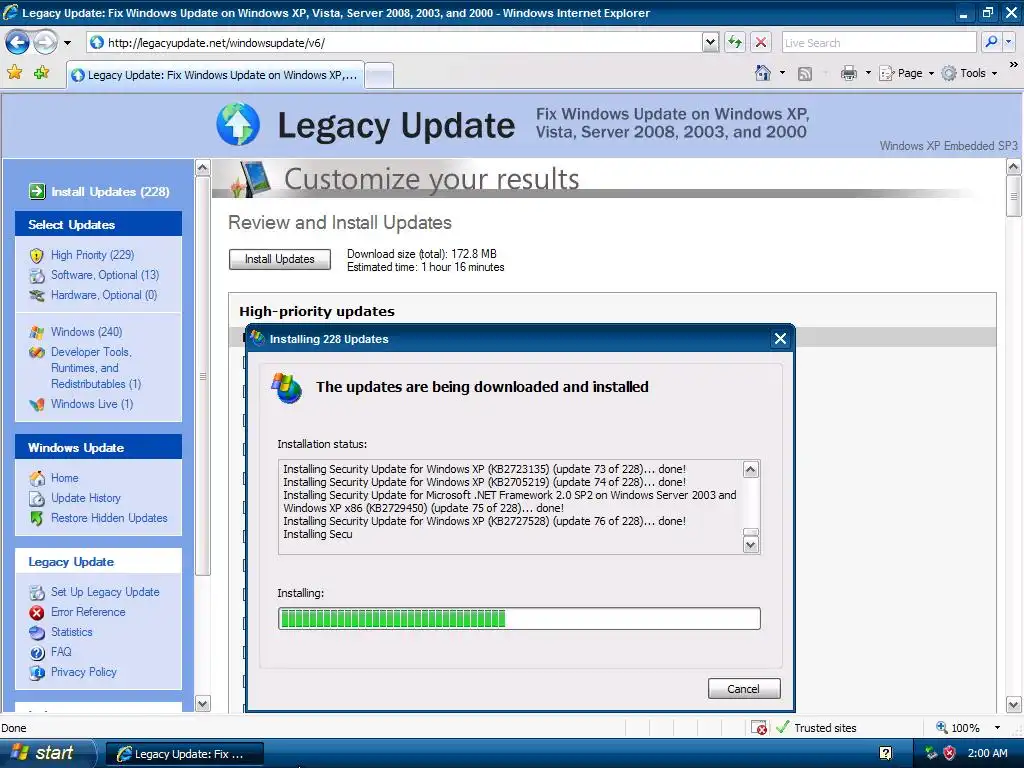
Task: Go to Windows Update Home
Action: pos(65,478)
